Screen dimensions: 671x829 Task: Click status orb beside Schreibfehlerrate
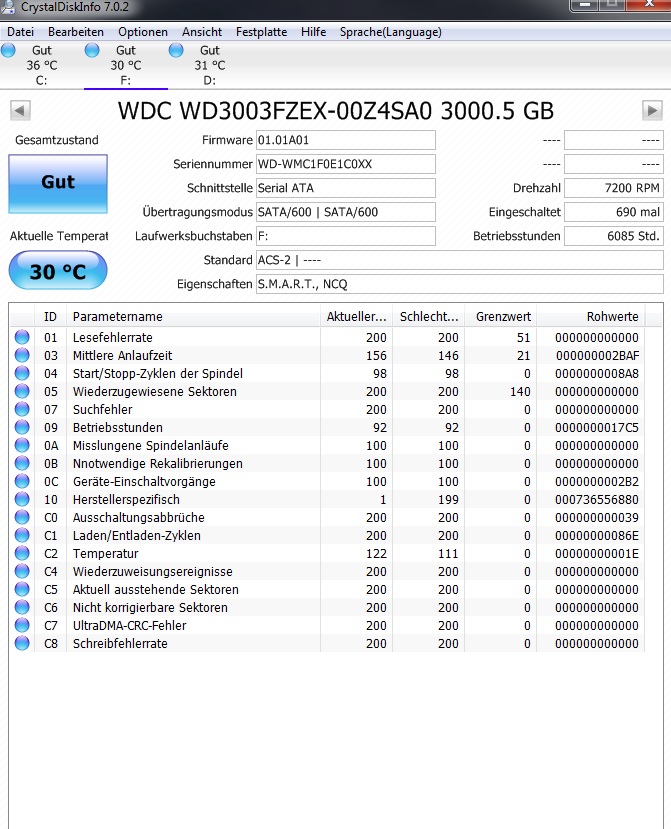[22, 644]
